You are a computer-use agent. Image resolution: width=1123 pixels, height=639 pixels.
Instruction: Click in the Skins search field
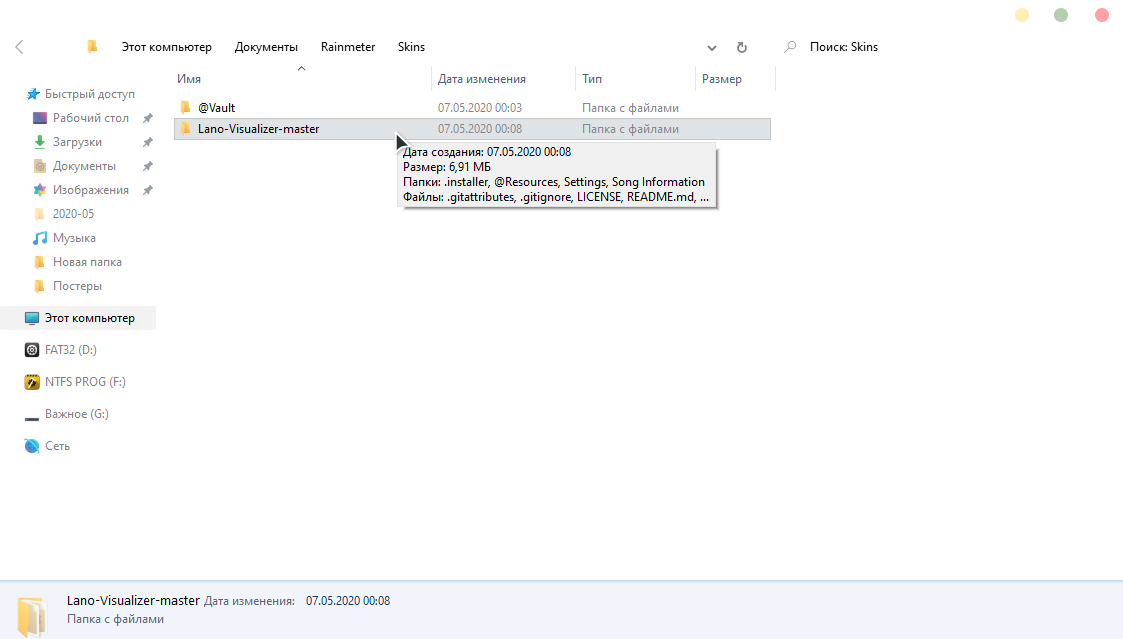pos(900,47)
